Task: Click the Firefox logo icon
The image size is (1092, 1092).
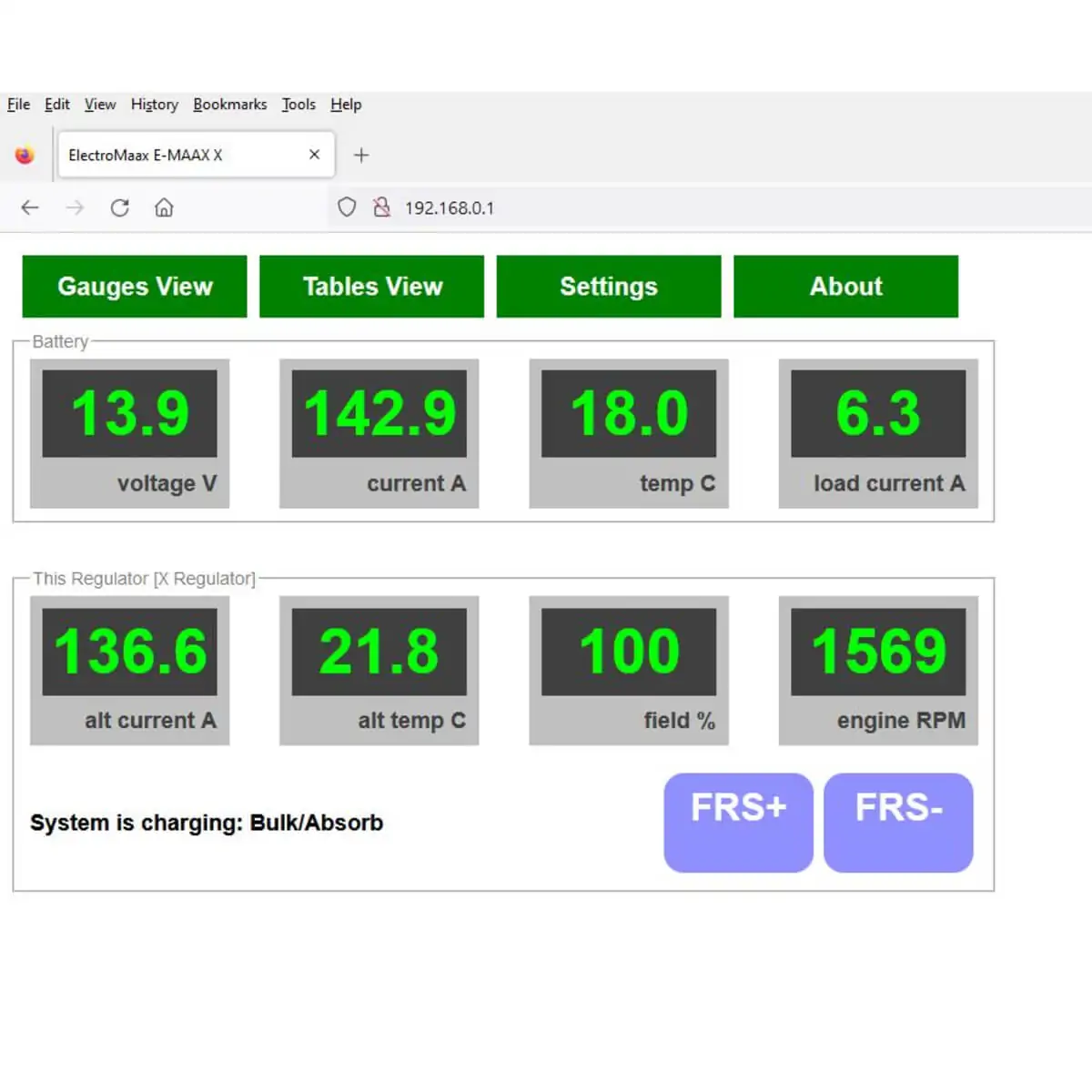Action: point(25,155)
